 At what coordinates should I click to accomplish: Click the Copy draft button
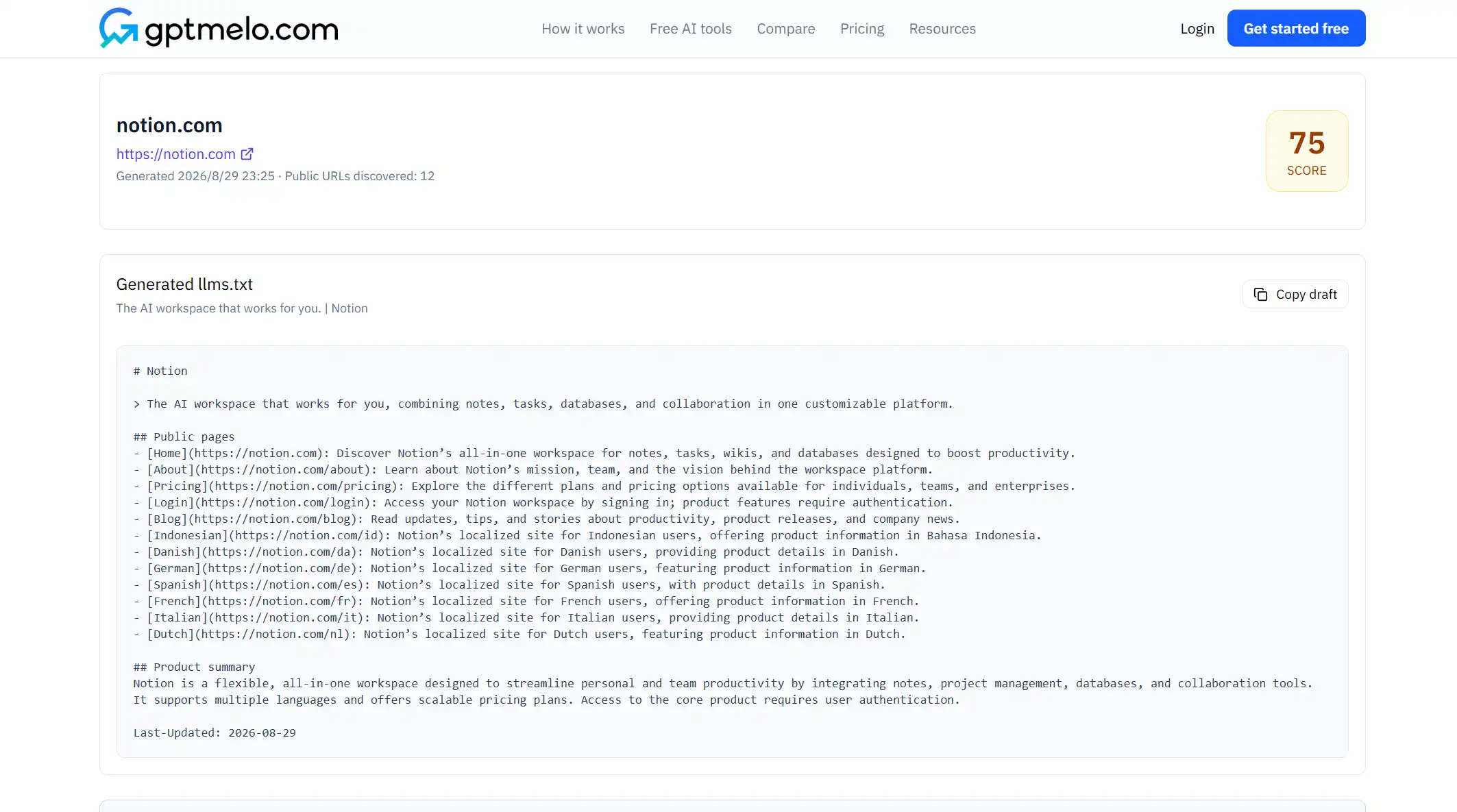[1295, 294]
